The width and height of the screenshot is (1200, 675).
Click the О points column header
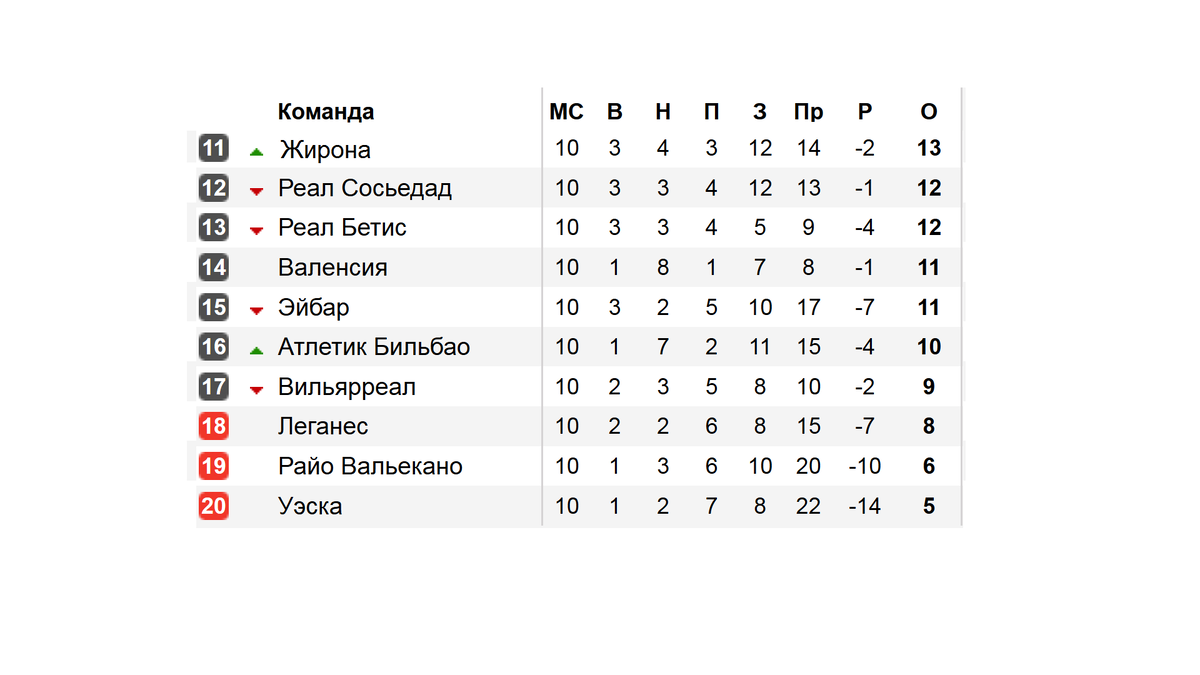(929, 111)
